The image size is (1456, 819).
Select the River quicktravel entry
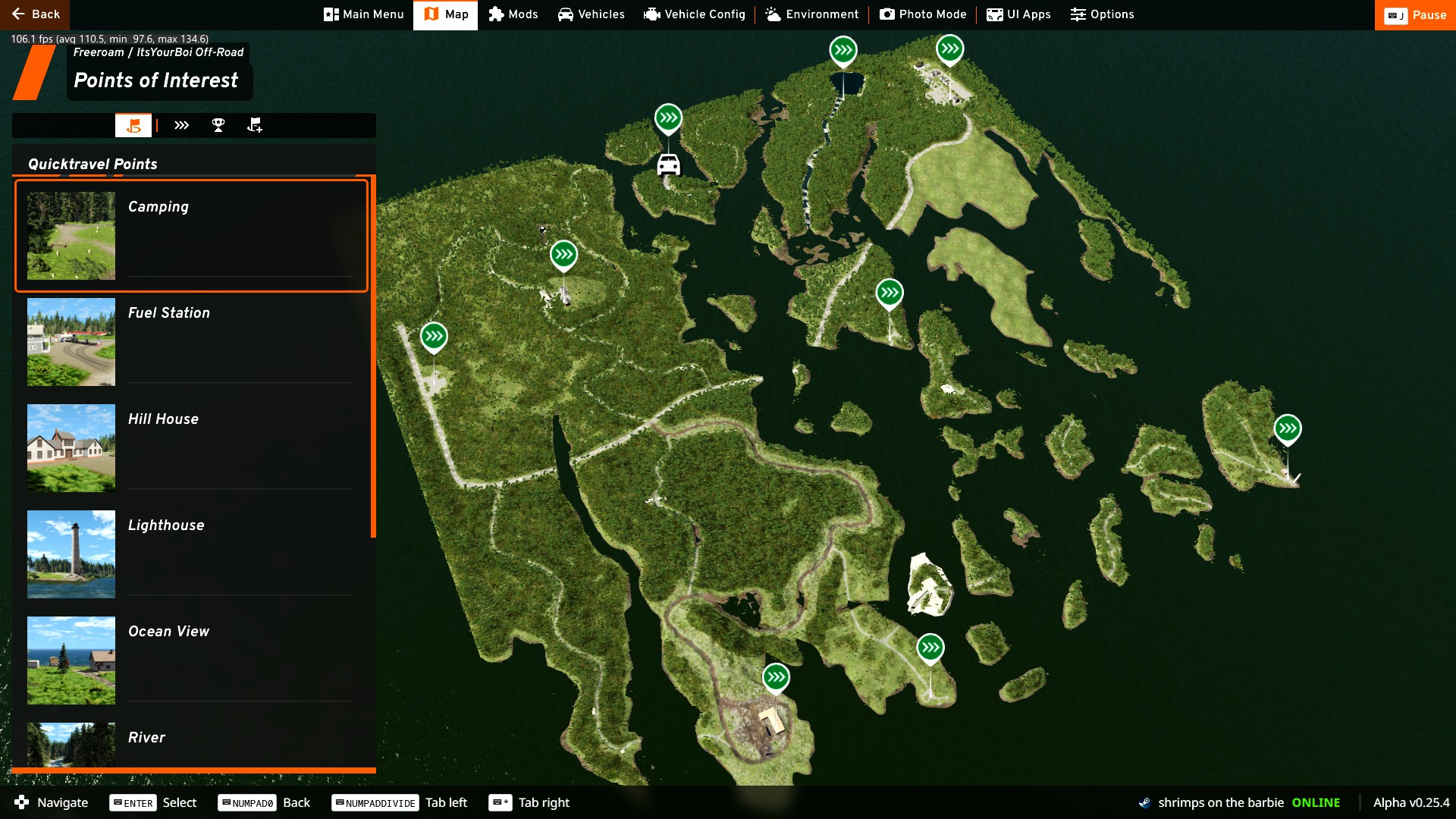tap(191, 744)
